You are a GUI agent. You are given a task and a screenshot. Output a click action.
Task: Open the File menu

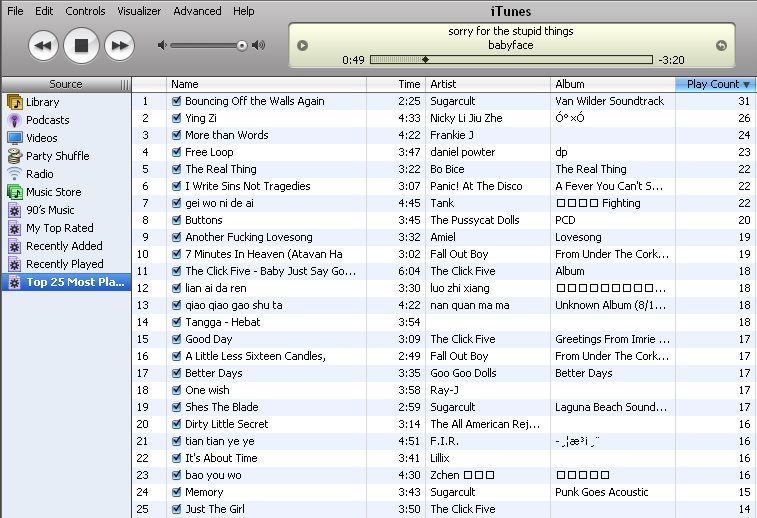pyautogui.click(x=15, y=11)
